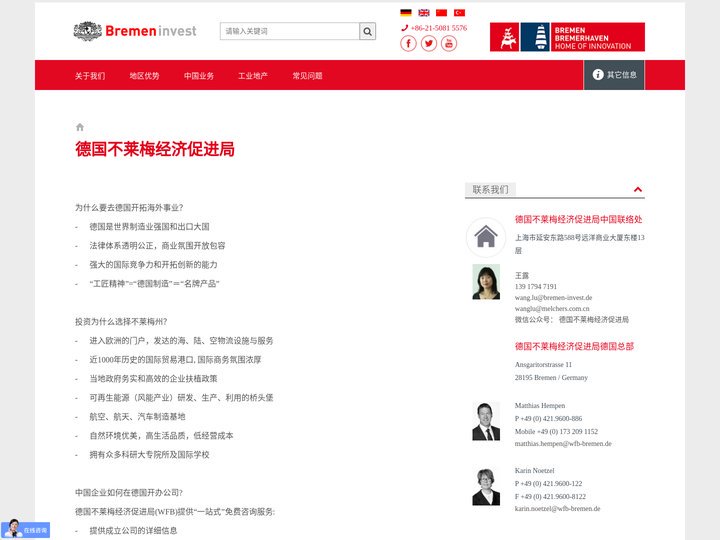Click Mobile +49 (0) 173 209 1152
Image resolution: width=720 pixels, height=540 pixels.
pos(557,432)
